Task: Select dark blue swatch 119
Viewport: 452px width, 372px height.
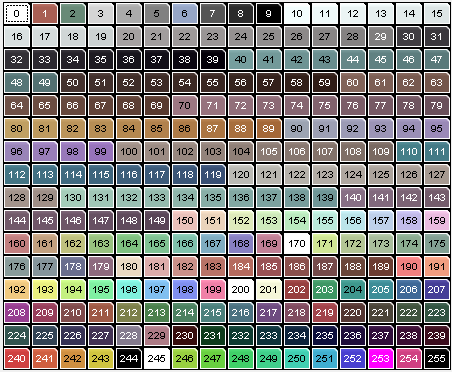Action: (x=213, y=174)
